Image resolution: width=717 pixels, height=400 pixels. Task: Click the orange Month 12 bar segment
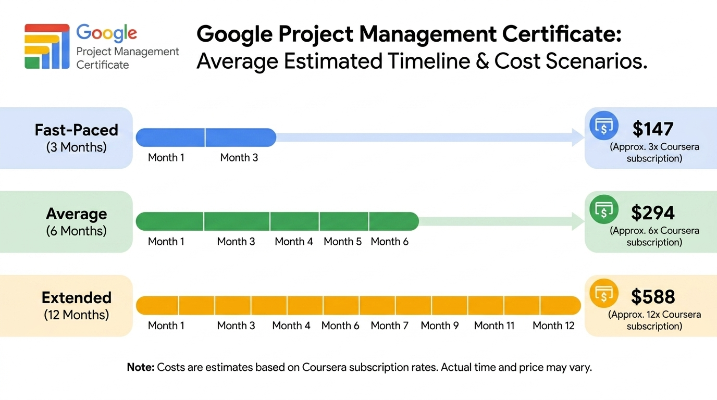pyautogui.click(x=561, y=305)
